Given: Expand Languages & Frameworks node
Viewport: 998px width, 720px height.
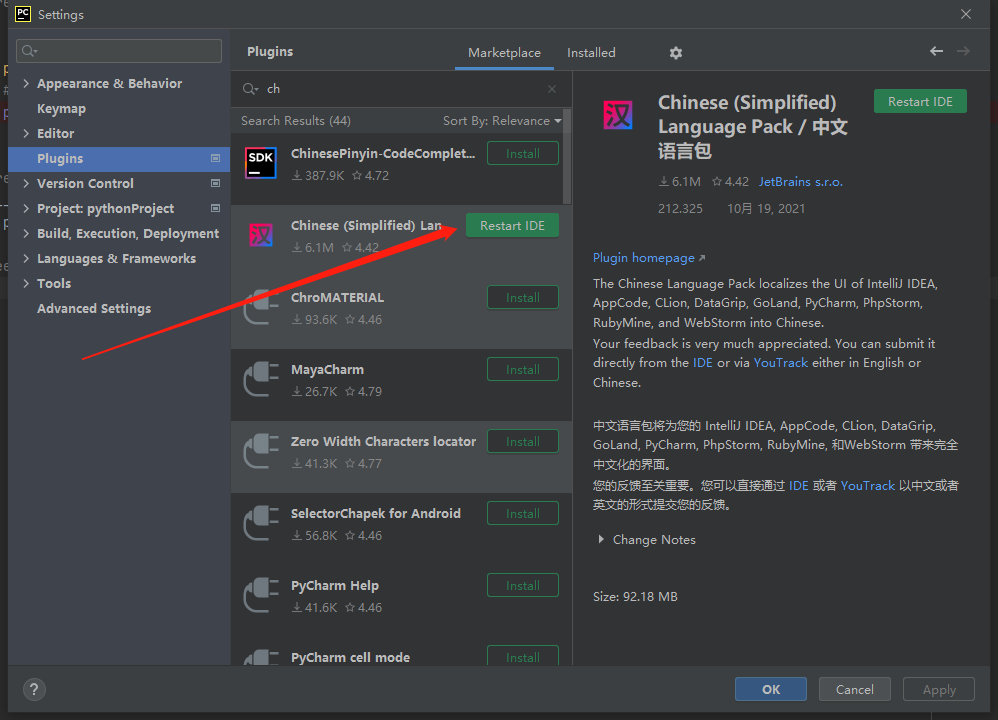Looking at the screenshot, I should (x=26, y=258).
